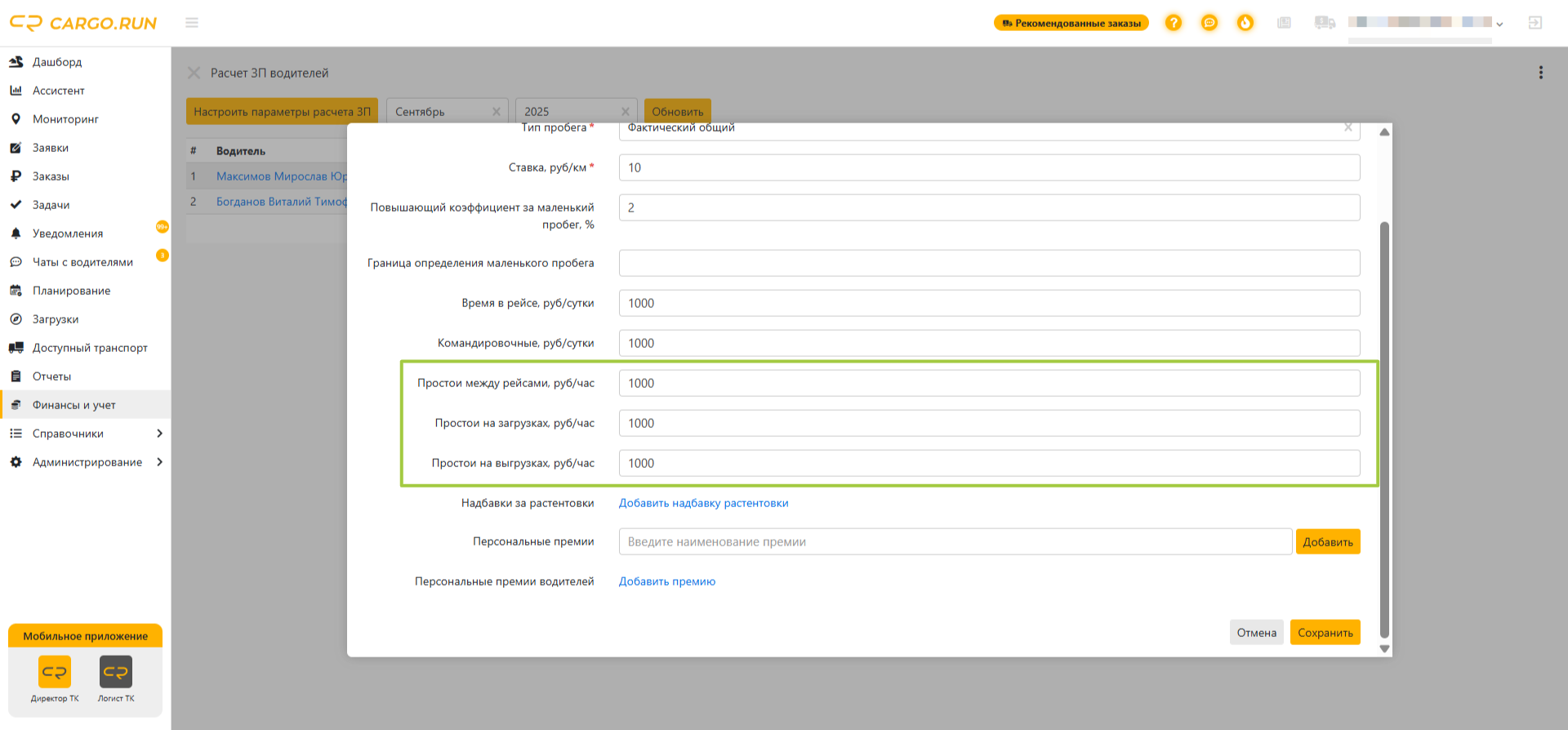1568x730 pixels.
Task: Open the help question mark icon
Action: [1173, 23]
